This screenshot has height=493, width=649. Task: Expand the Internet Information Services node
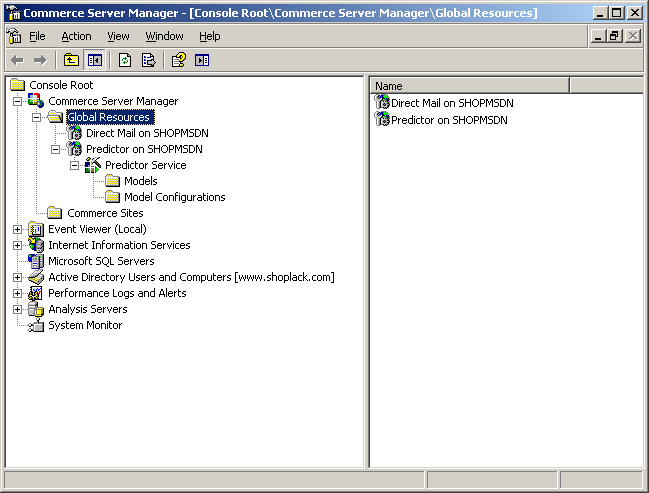[x=17, y=245]
